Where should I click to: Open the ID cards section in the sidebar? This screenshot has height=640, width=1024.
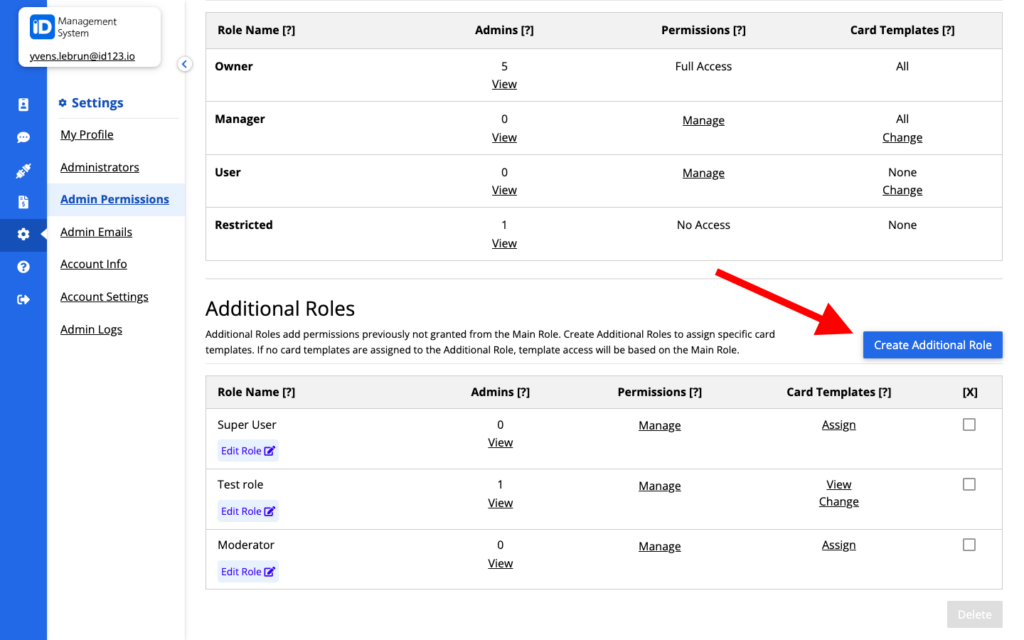[x=22, y=103]
